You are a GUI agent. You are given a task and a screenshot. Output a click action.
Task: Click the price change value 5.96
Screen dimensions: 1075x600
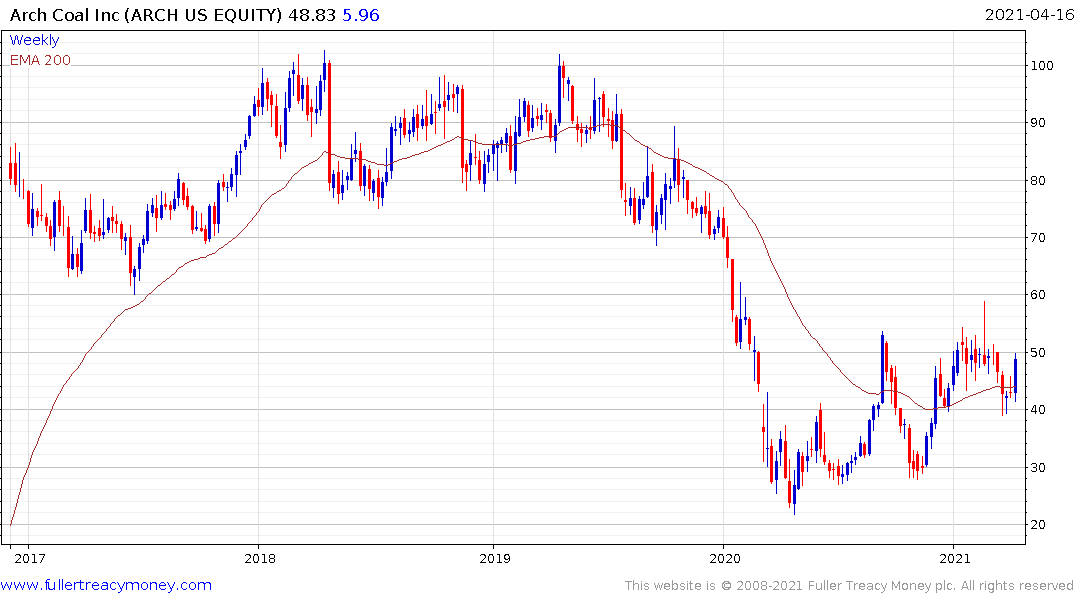(361, 15)
